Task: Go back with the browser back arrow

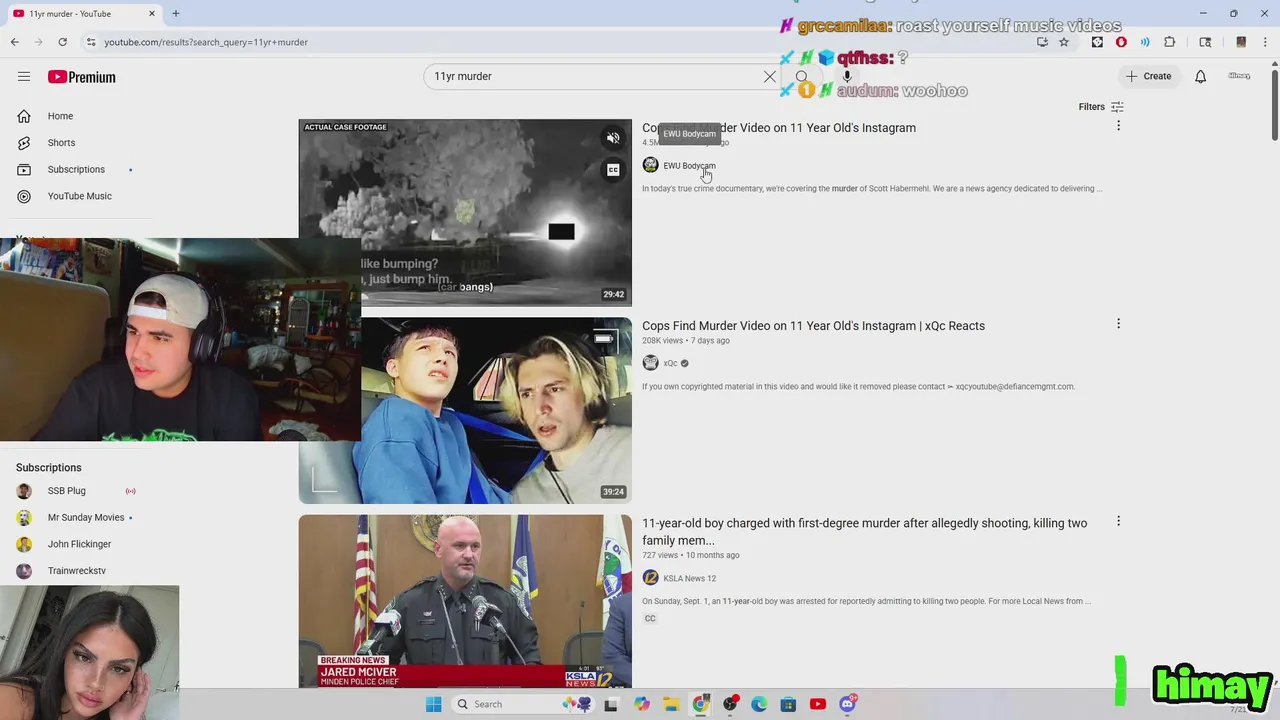Action: (x=14, y=42)
